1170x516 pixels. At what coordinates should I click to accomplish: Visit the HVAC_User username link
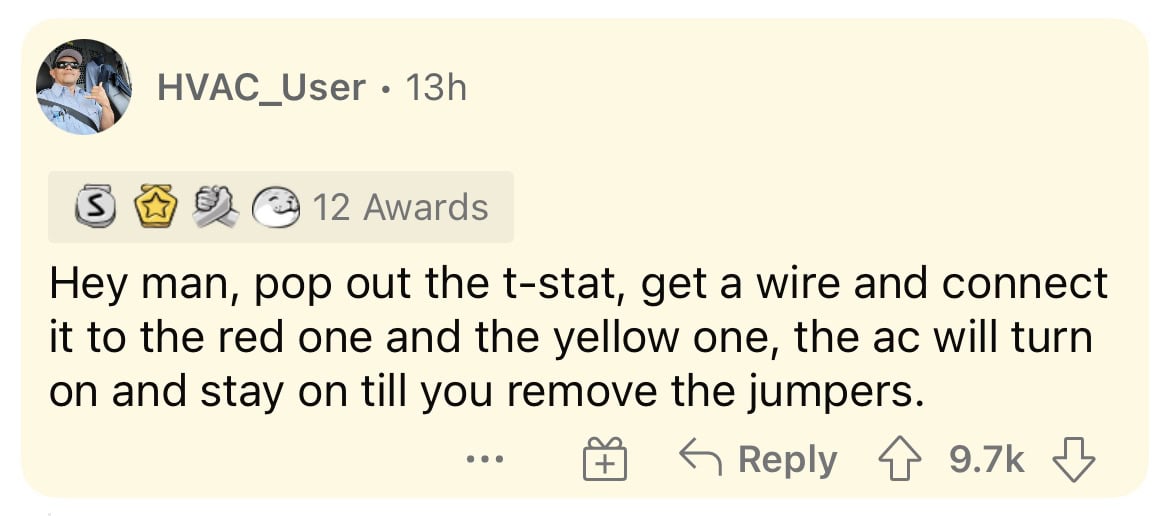(261, 89)
